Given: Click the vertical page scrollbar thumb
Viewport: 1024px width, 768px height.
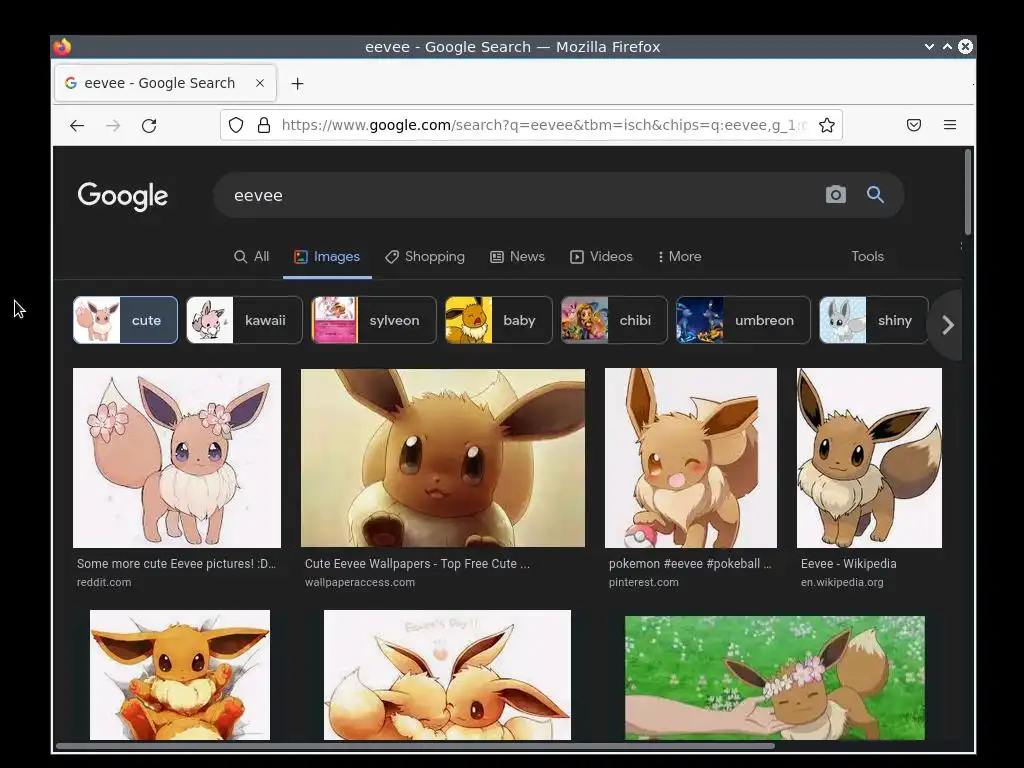Looking at the screenshot, I should point(968,192).
